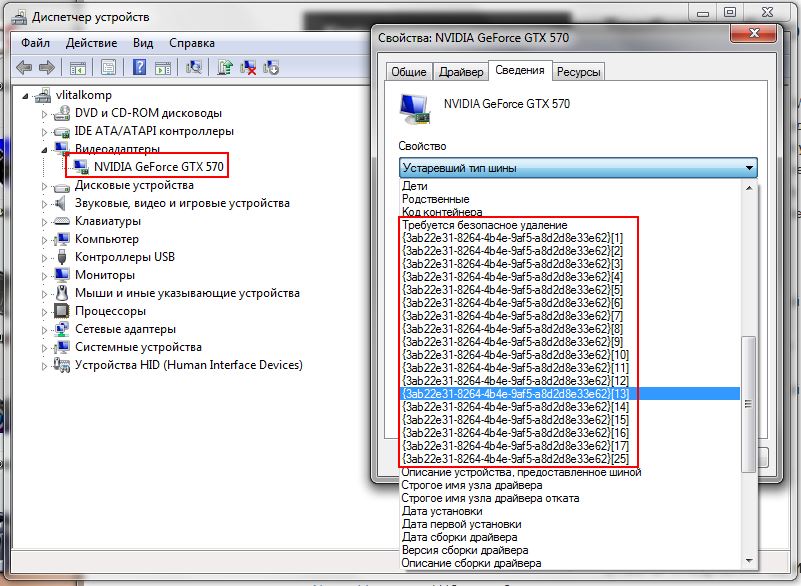Image resolution: width=801 pixels, height=586 pixels.
Task: Click Scan for hardware changes icon
Action: click(x=195, y=68)
